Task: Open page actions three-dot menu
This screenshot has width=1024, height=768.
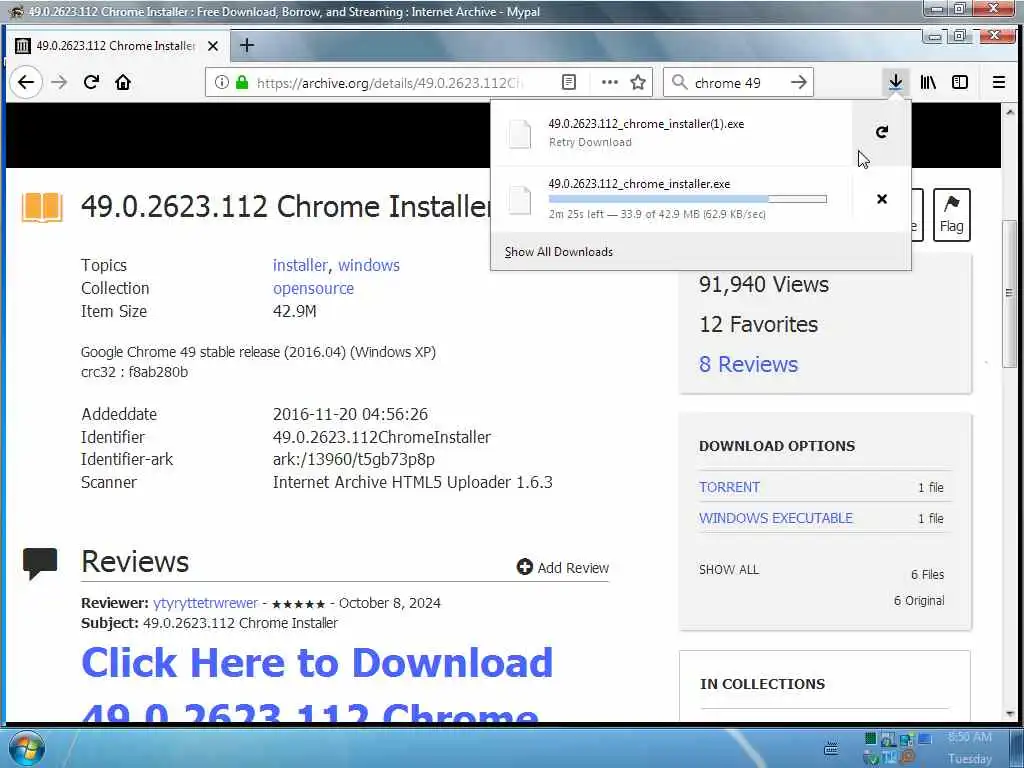Action: click(609, 82)
